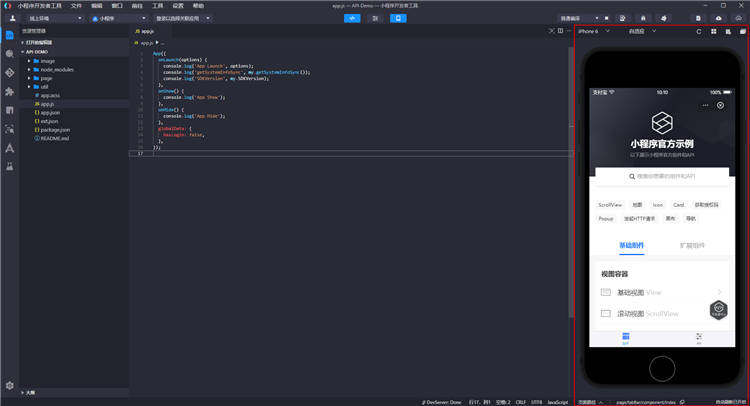Open the 线上环境 environment dropdown

pyautogui.click(x=53, y=18)
